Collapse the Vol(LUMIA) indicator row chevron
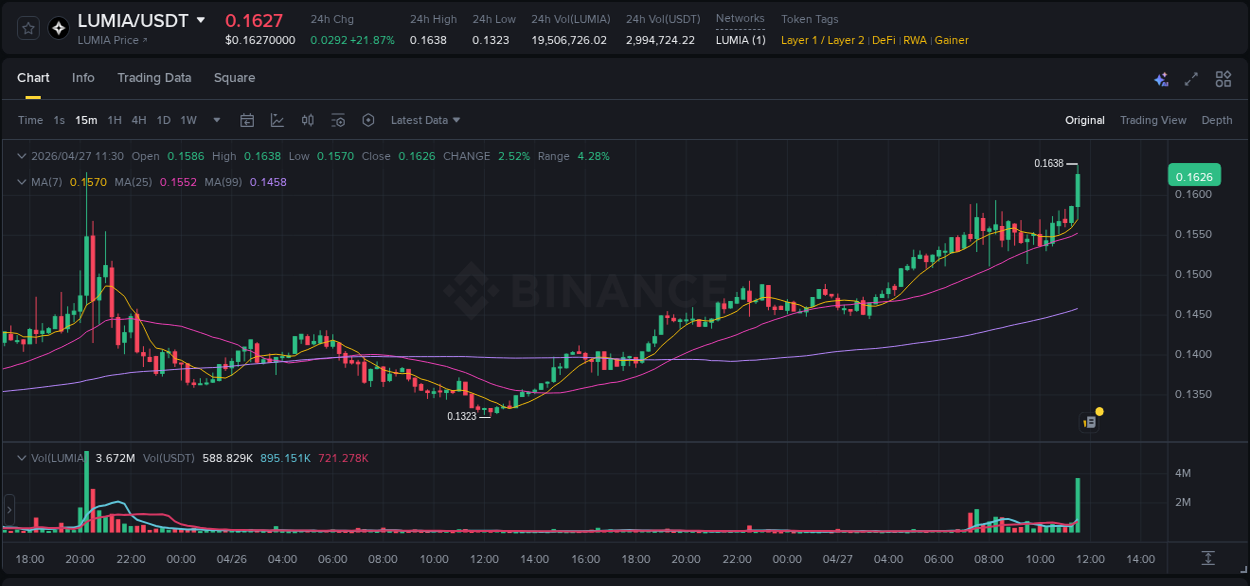The height and width of the screenshot is (586, 1250). tap(22, 458)
